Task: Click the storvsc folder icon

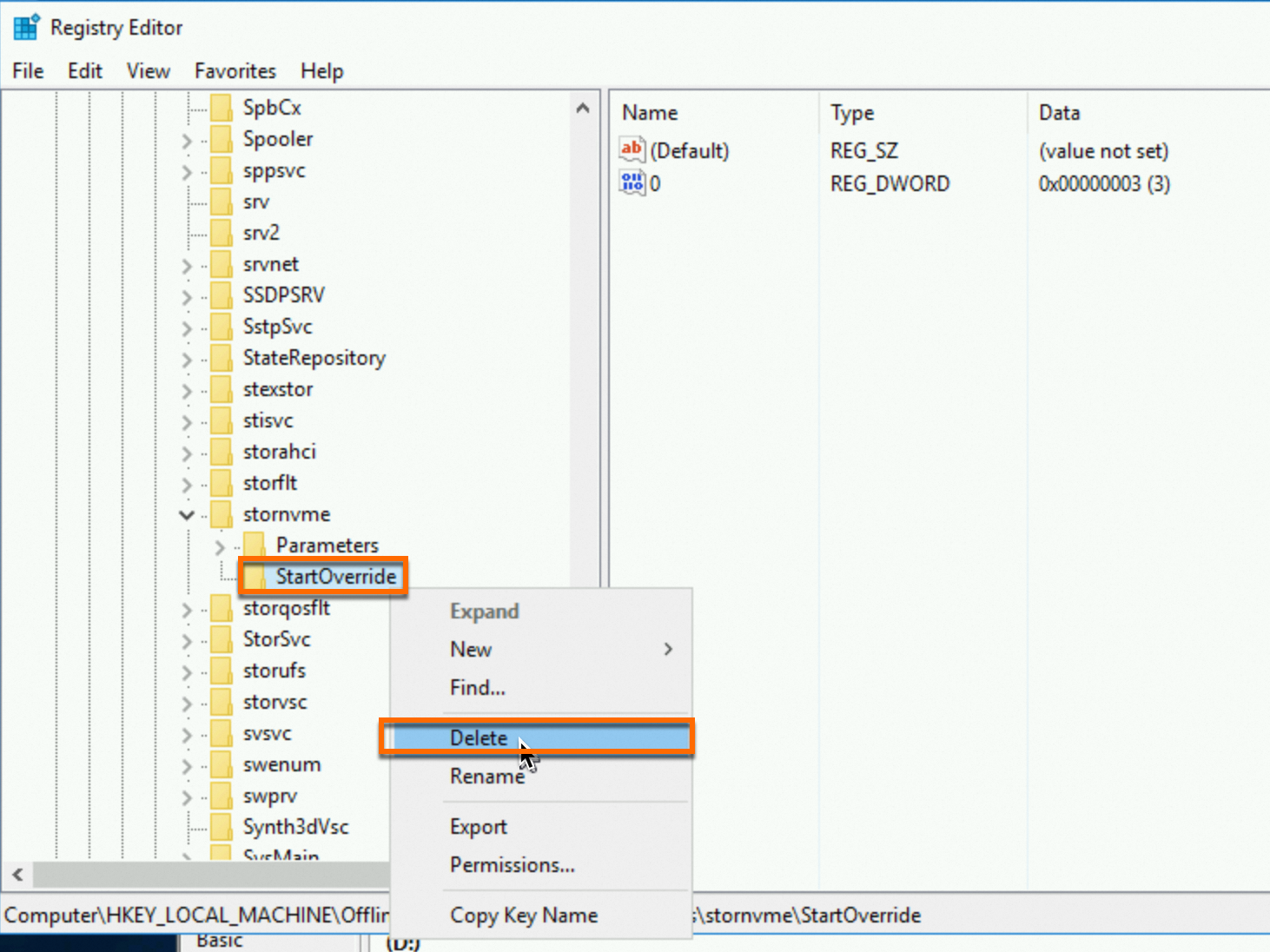Action: coord(222,702)
